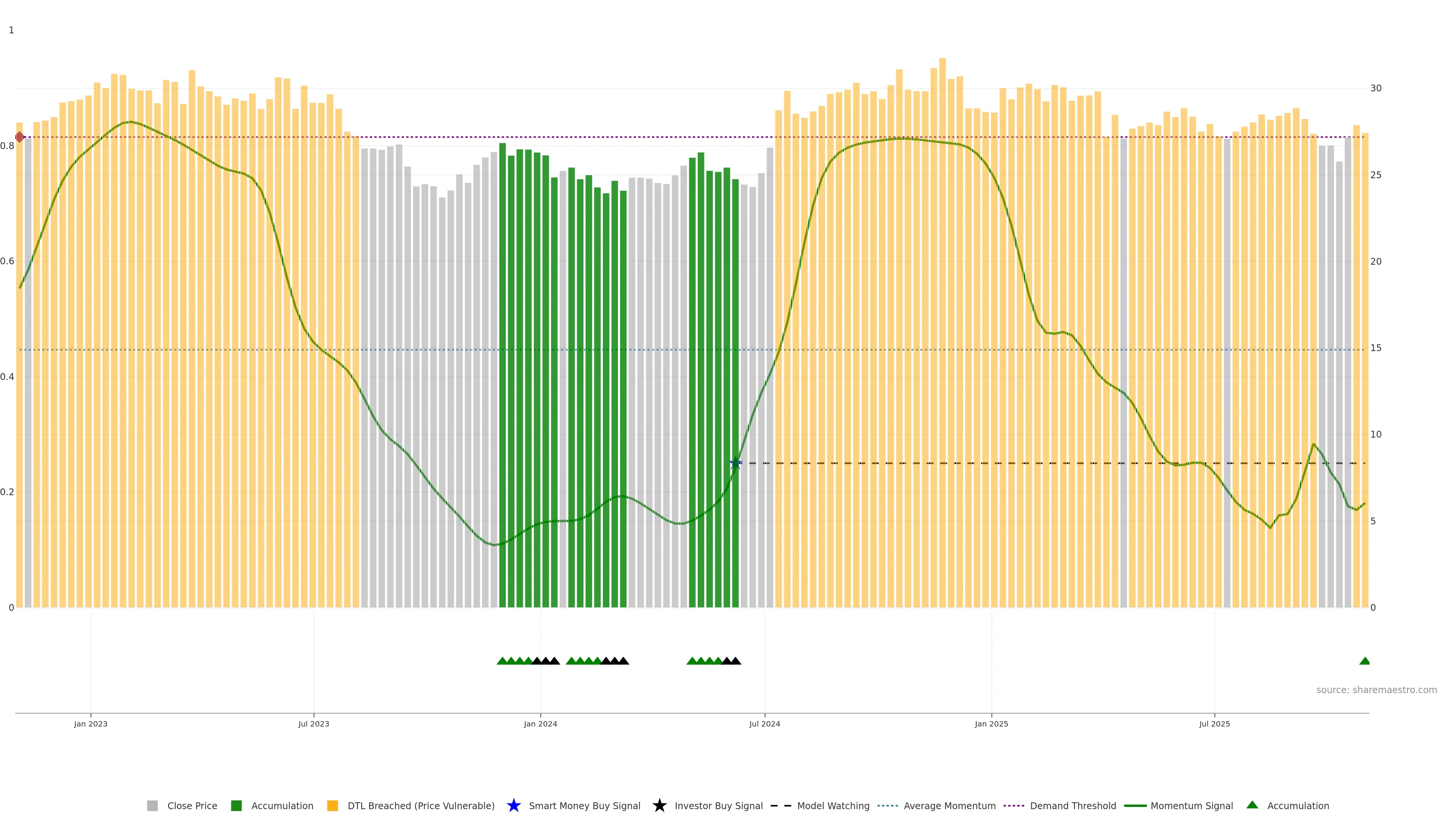Click the dashed Model Watching legend line icon
The height and width of the screenshot is (819, 1456).
[781, 805]
